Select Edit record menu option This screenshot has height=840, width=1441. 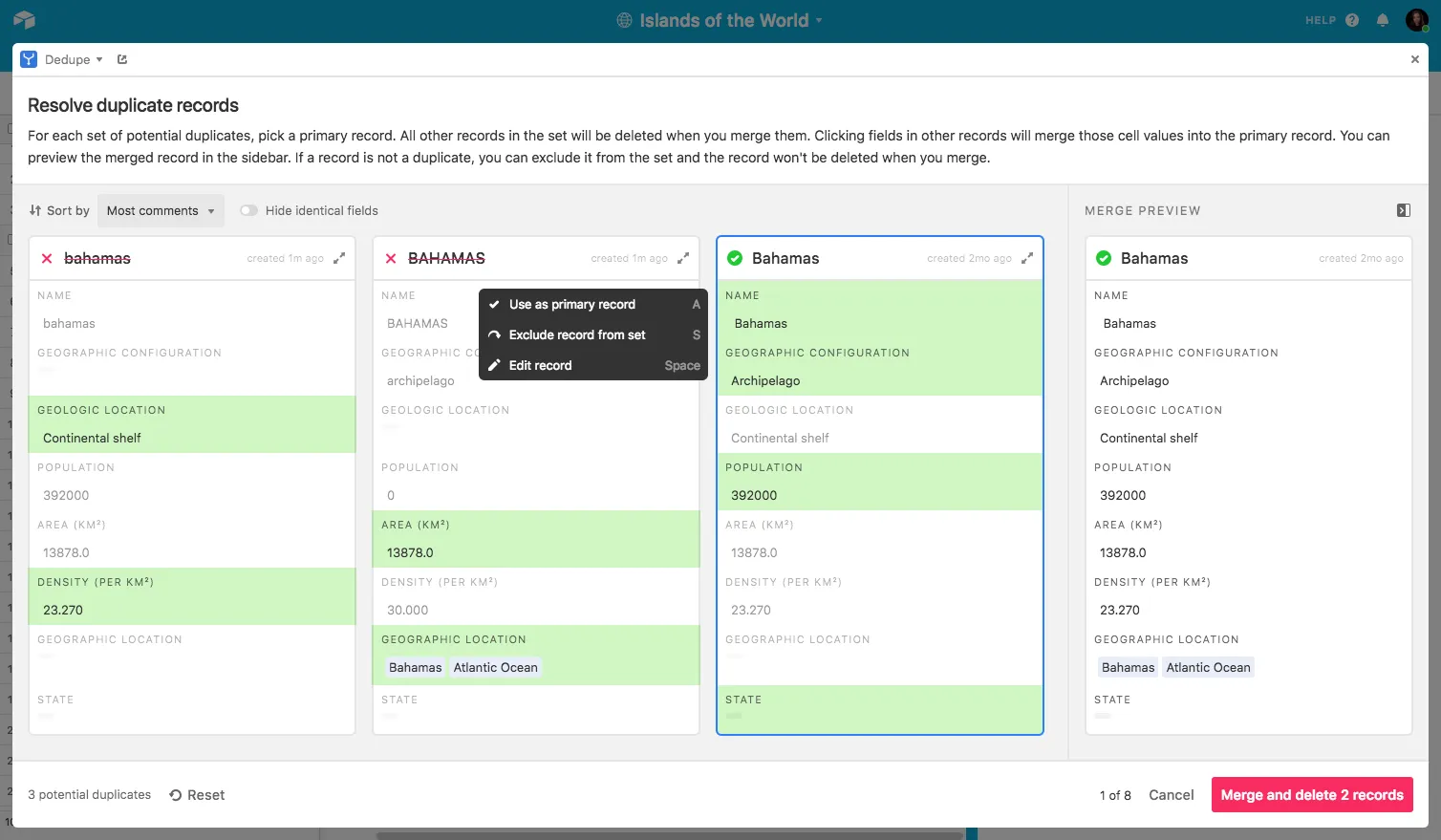540,365
